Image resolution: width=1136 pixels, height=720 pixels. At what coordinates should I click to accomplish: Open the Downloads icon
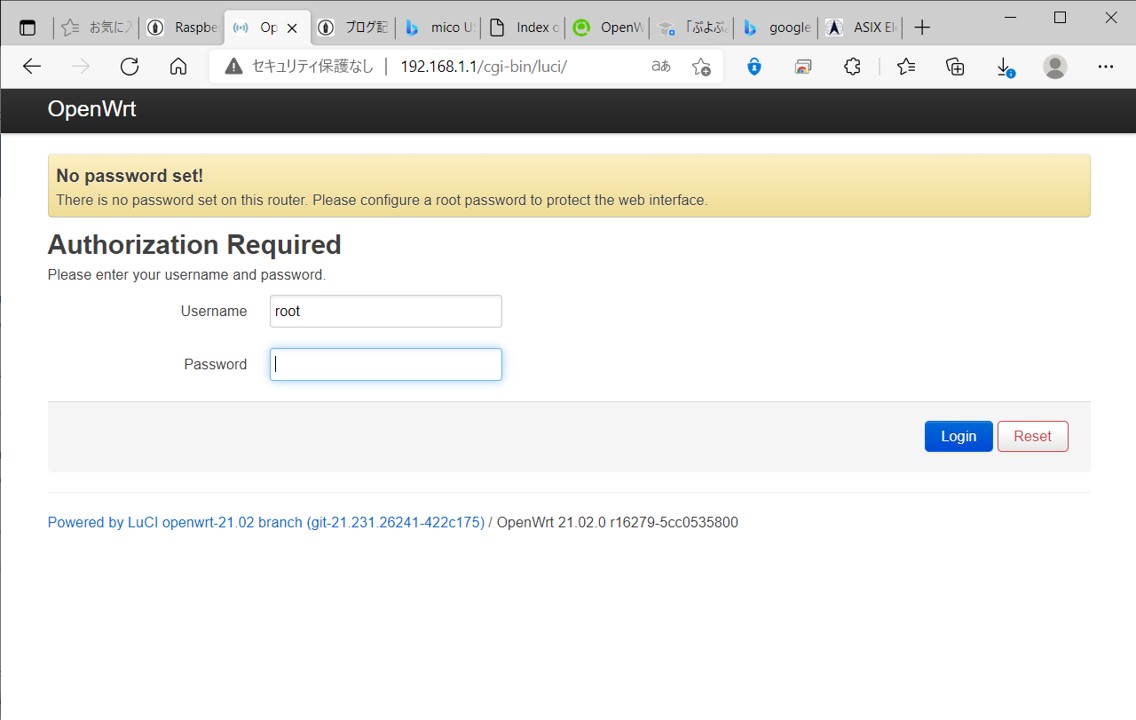click(x=1005, y=67)
